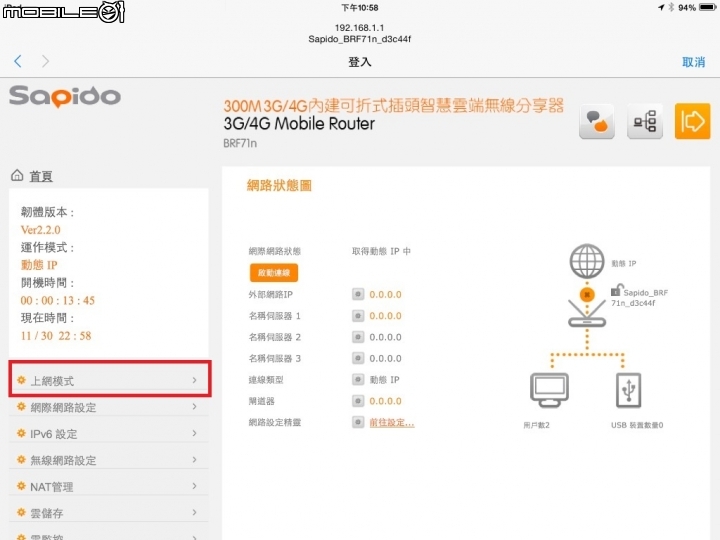The image size is (720, 540).
Task: Click status icon beside 名稱伺服器 1
Action: (358, 316)
